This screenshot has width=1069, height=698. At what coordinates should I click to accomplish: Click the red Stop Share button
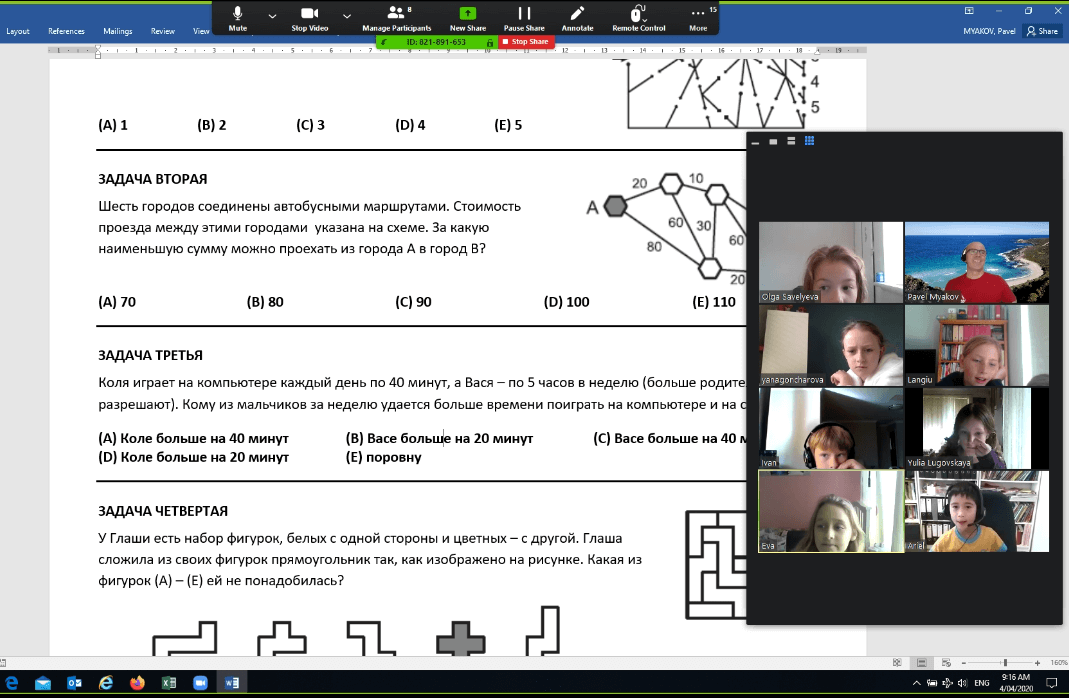526,42
